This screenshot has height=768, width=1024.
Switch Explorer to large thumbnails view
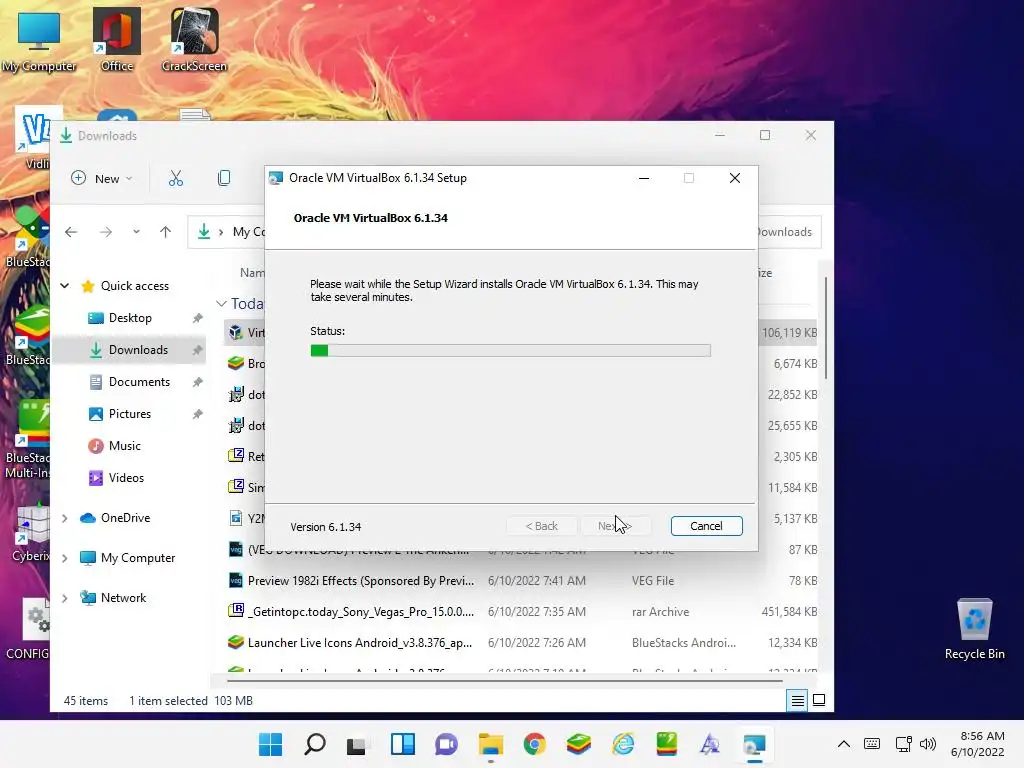[819, 701]
